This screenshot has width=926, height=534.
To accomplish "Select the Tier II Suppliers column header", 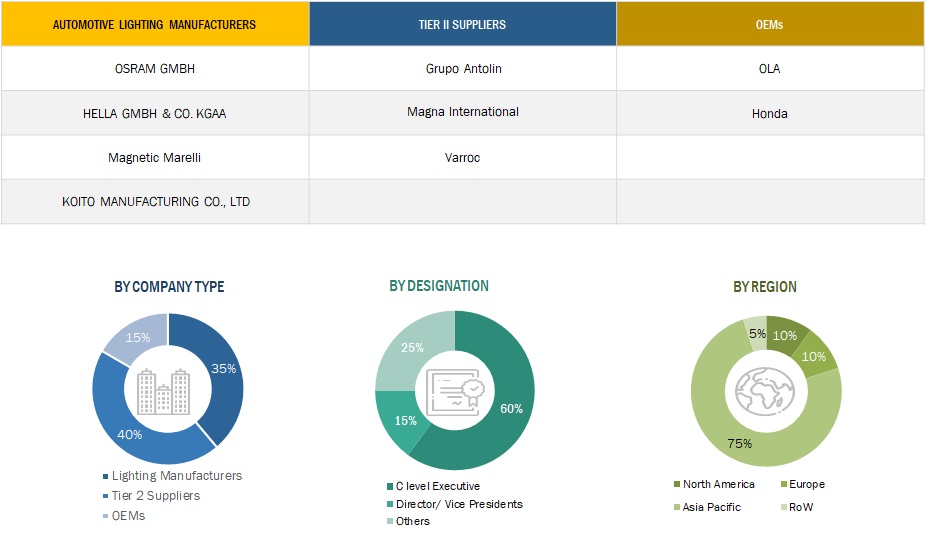I will [463, 24].
